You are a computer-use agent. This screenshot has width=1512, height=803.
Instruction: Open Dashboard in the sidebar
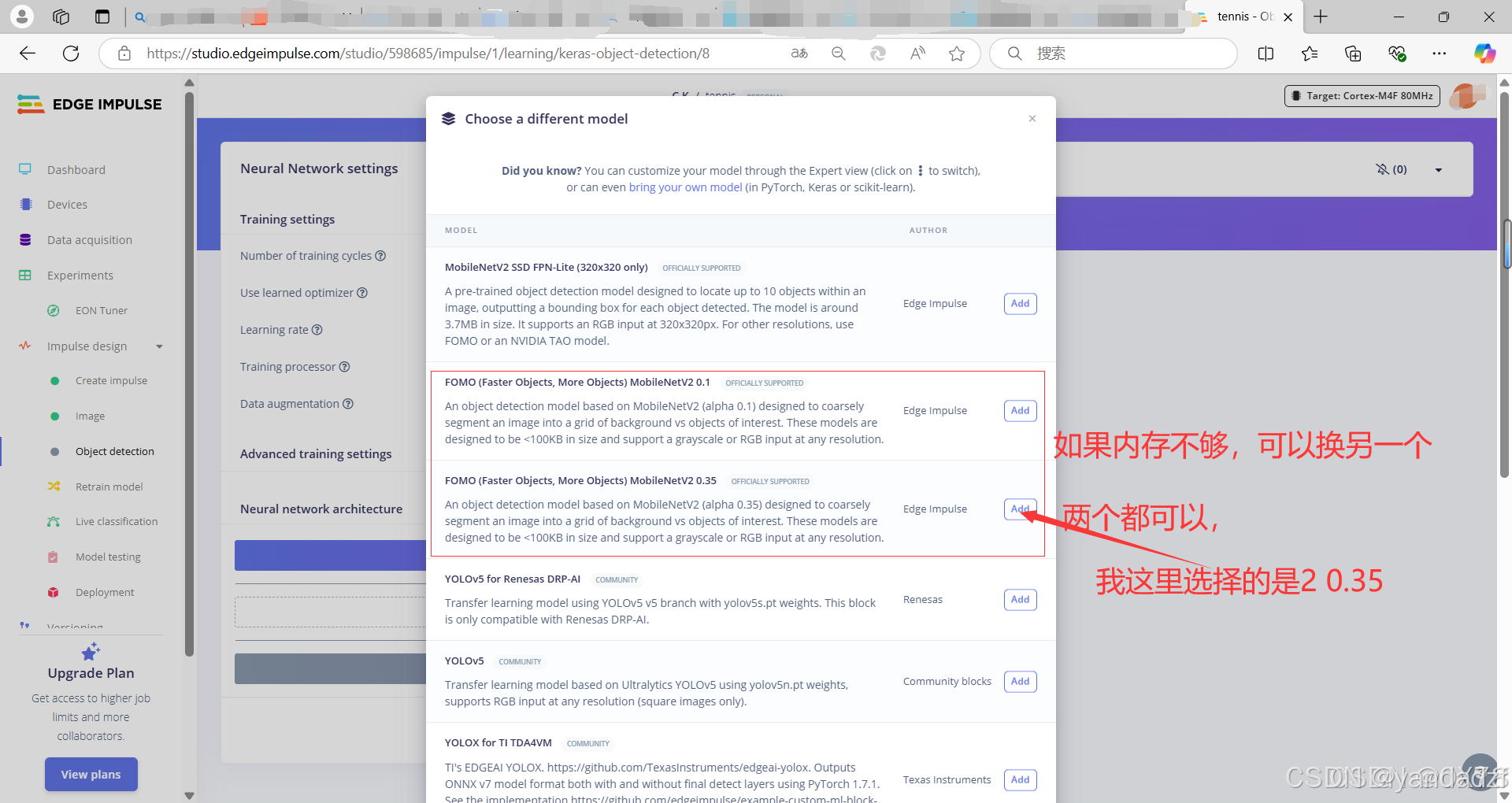point(76,170)
